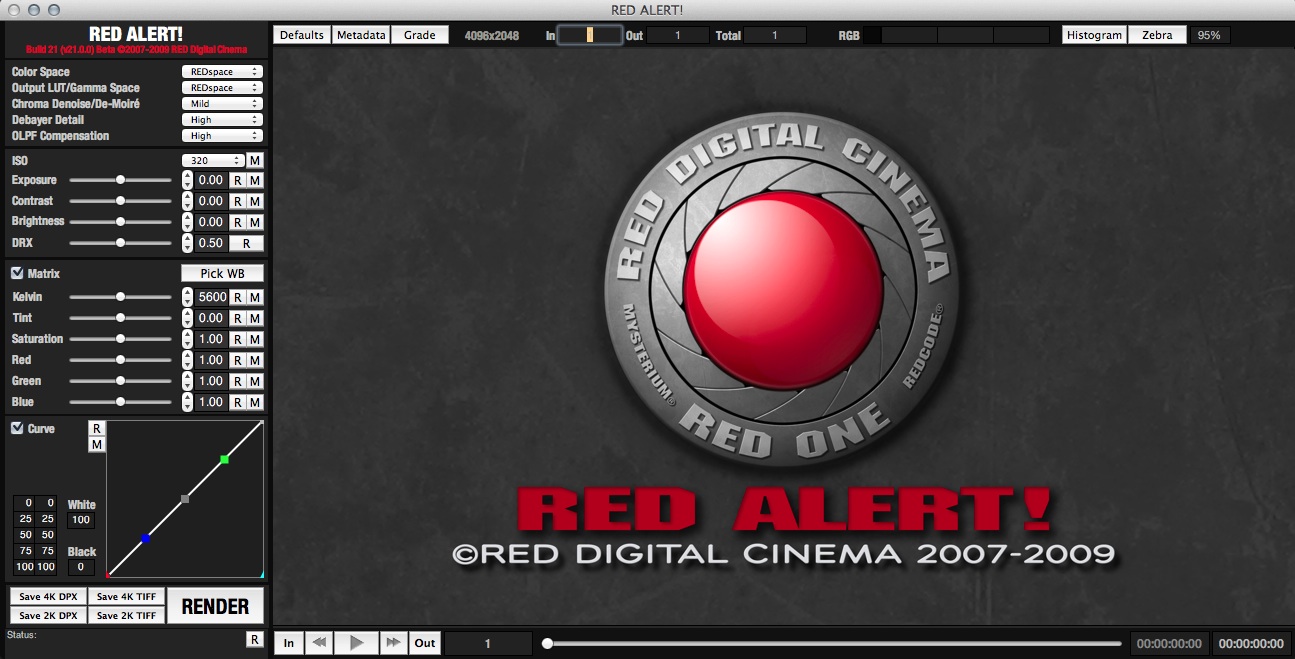Click the Kelvin value stepper arrows
Screen dimensions: 1295x659
(x=187, y=297)
